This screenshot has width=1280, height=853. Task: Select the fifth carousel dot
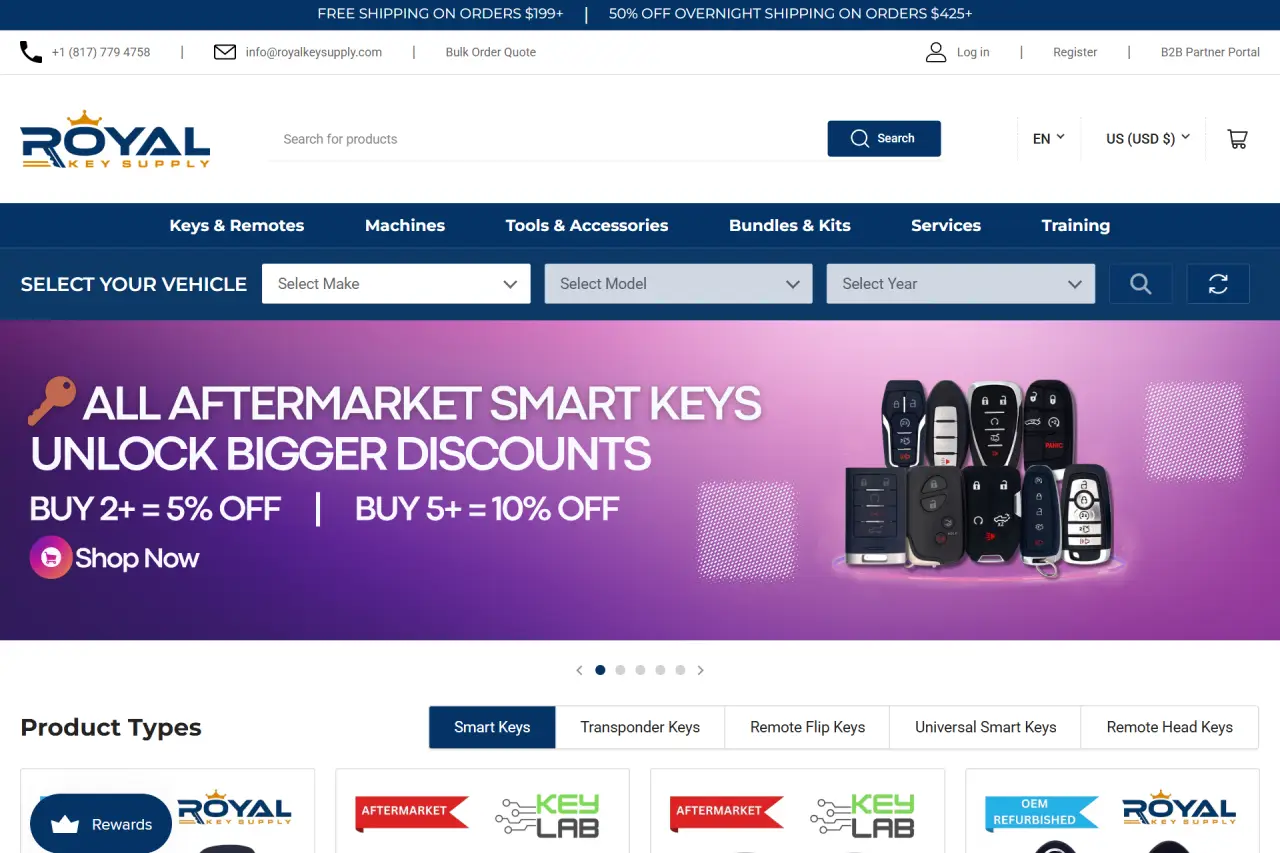point(680,670)
